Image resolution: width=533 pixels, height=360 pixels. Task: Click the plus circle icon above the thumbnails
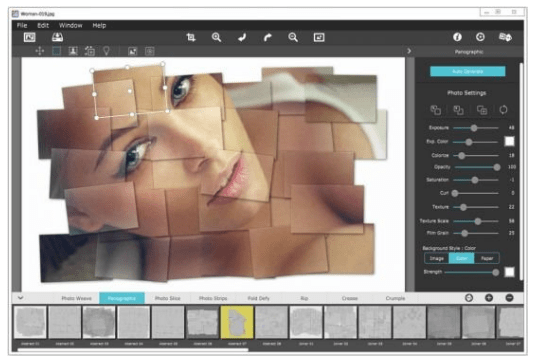point(489,298)
